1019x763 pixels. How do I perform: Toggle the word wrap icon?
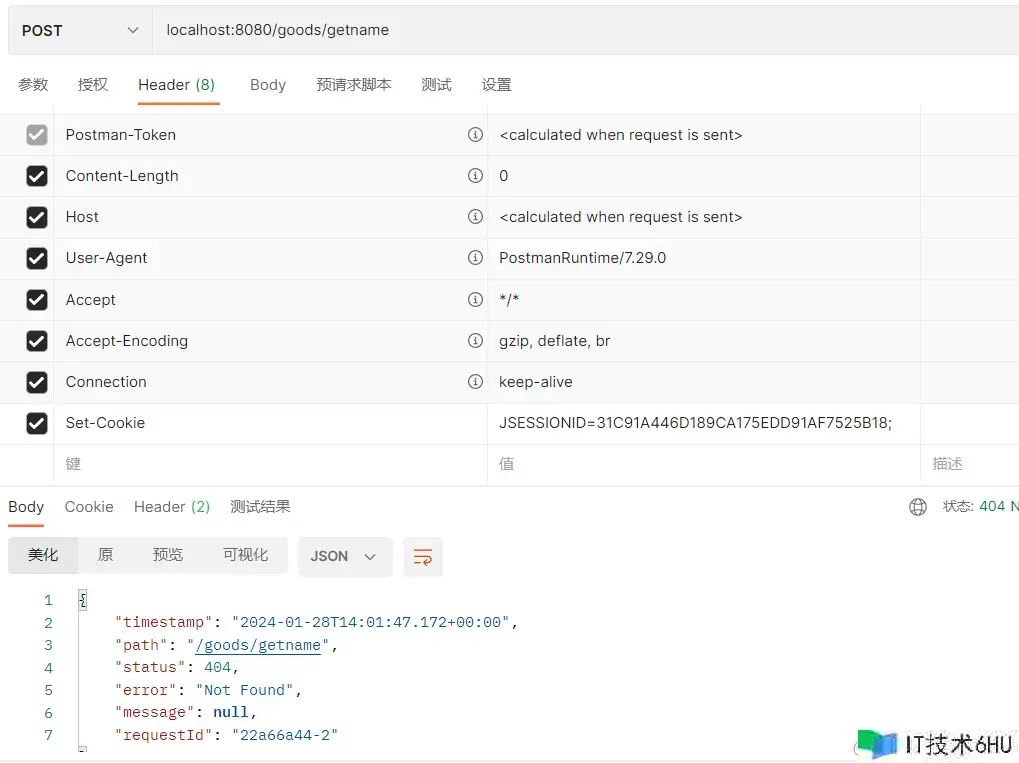423,557
